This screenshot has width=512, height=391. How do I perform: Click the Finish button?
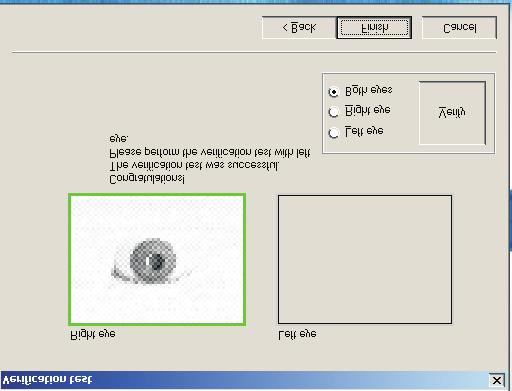pyautogui.click(x=374, y=28)
